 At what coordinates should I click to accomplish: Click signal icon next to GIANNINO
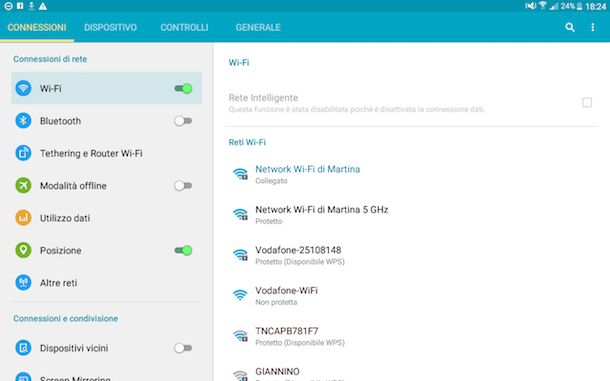240,375
